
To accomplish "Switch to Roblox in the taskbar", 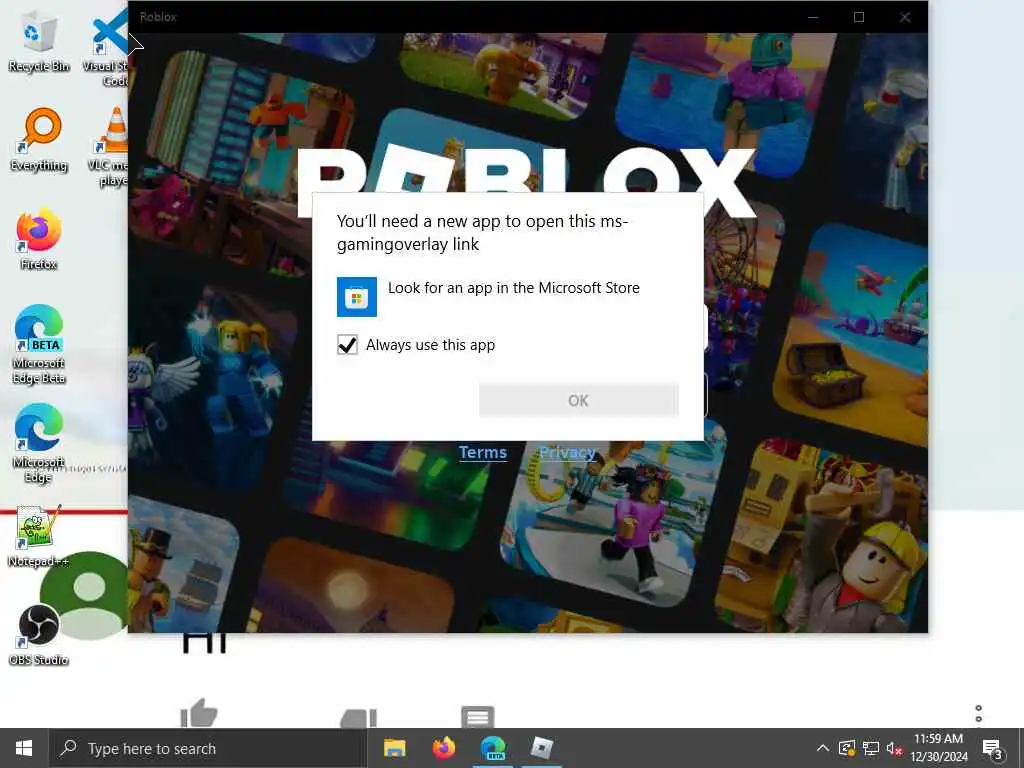I will (542, 748).
